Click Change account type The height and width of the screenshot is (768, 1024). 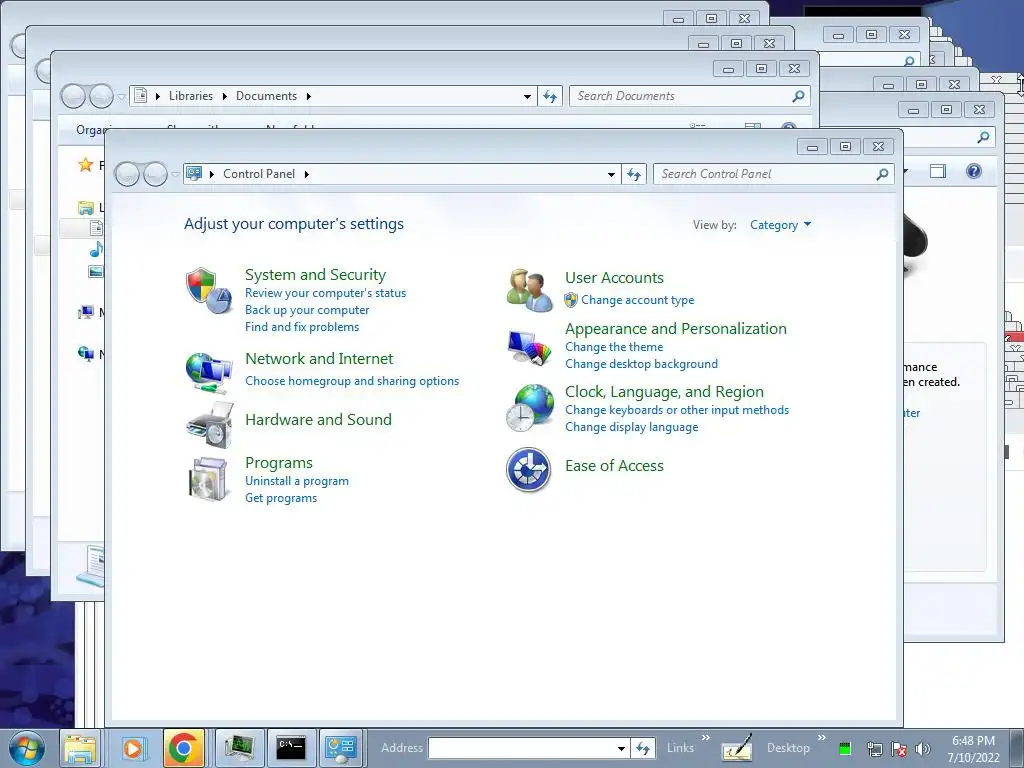[x=637, y=300]
